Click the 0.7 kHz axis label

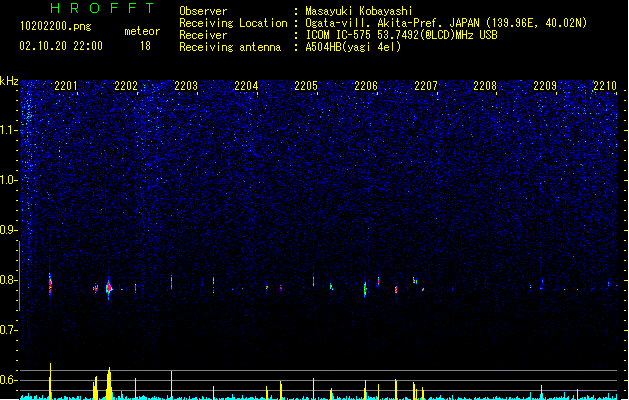[9, 330]
